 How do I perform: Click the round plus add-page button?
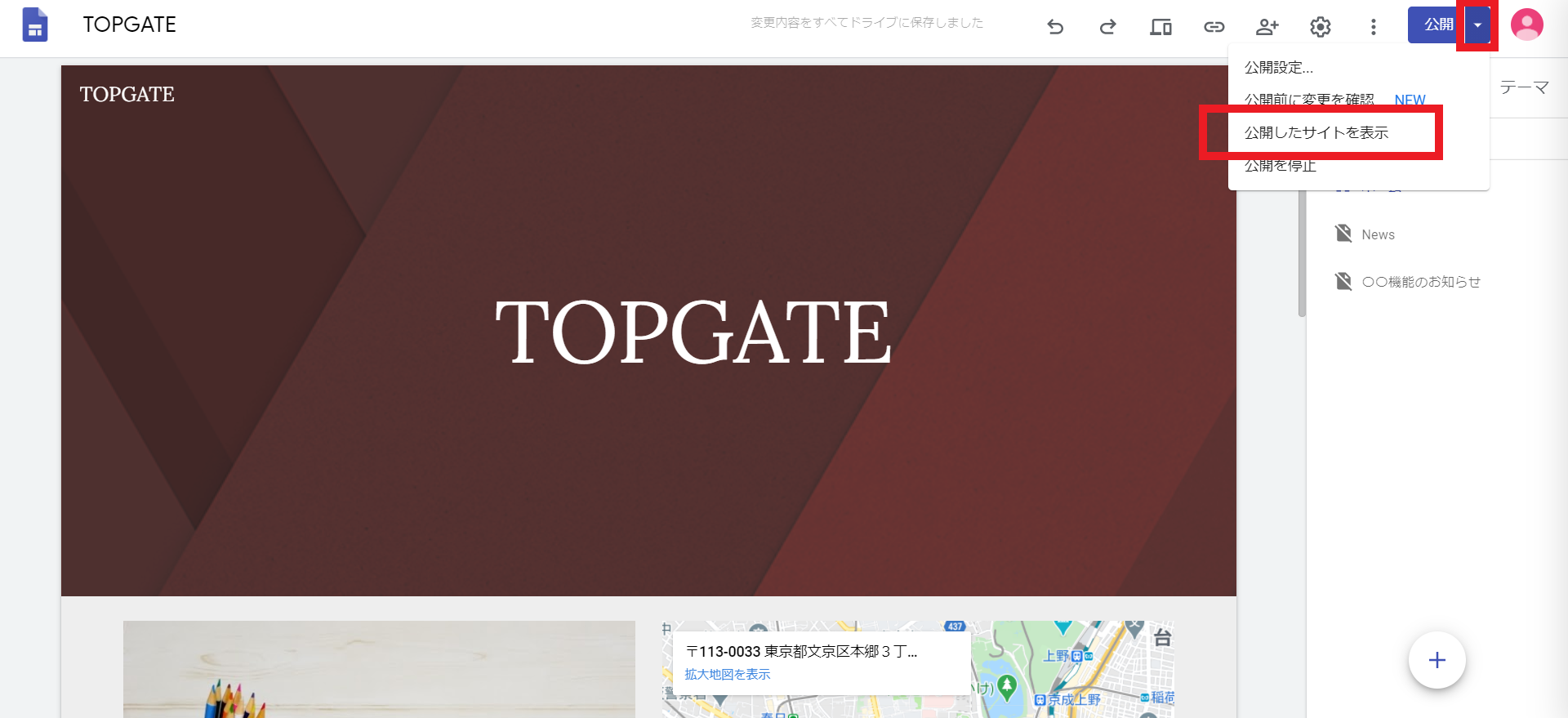coord(1437,660)
